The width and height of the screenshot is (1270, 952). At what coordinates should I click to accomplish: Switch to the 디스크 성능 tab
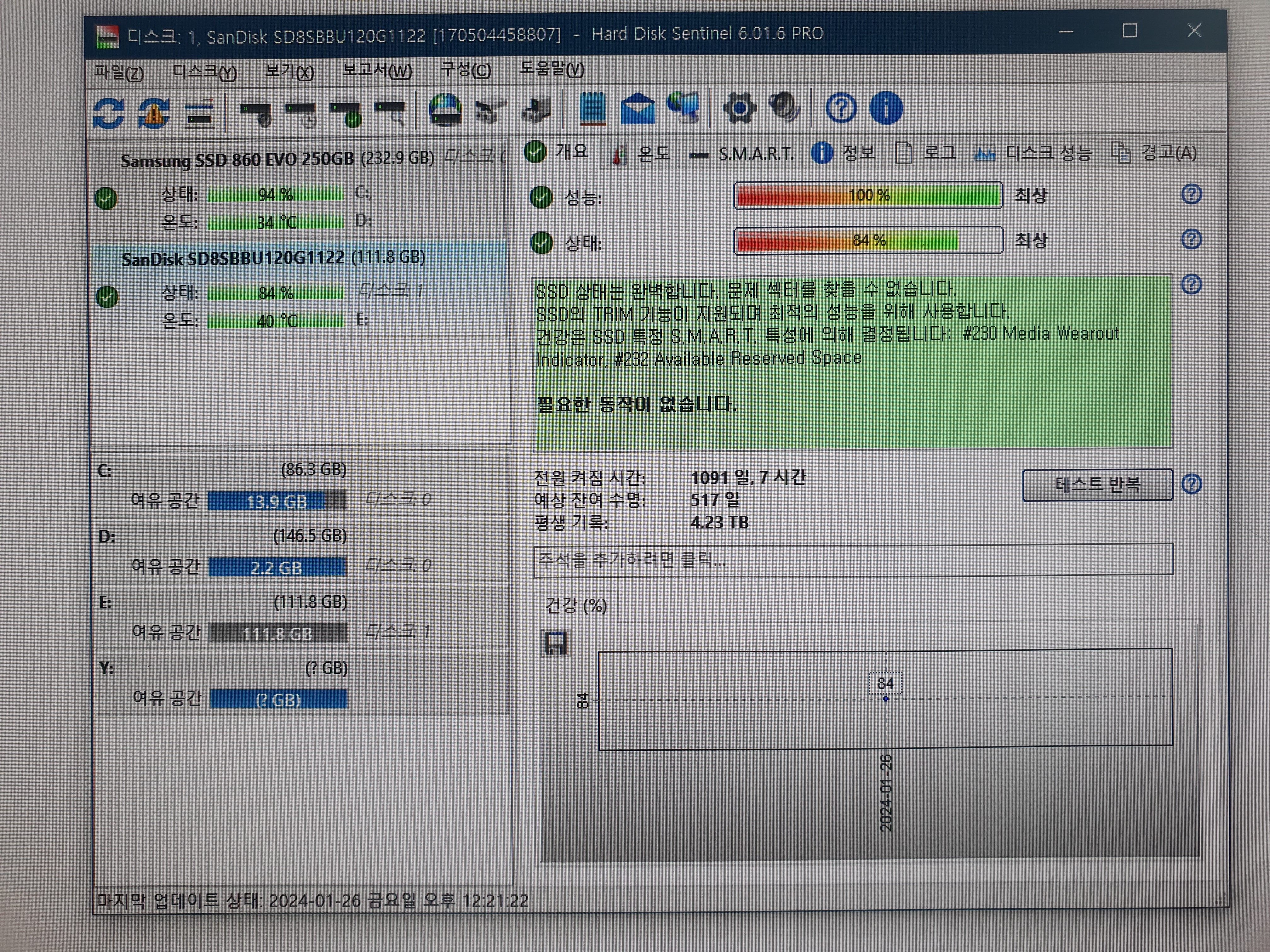pyautogui.click(x=1032, y=153)
